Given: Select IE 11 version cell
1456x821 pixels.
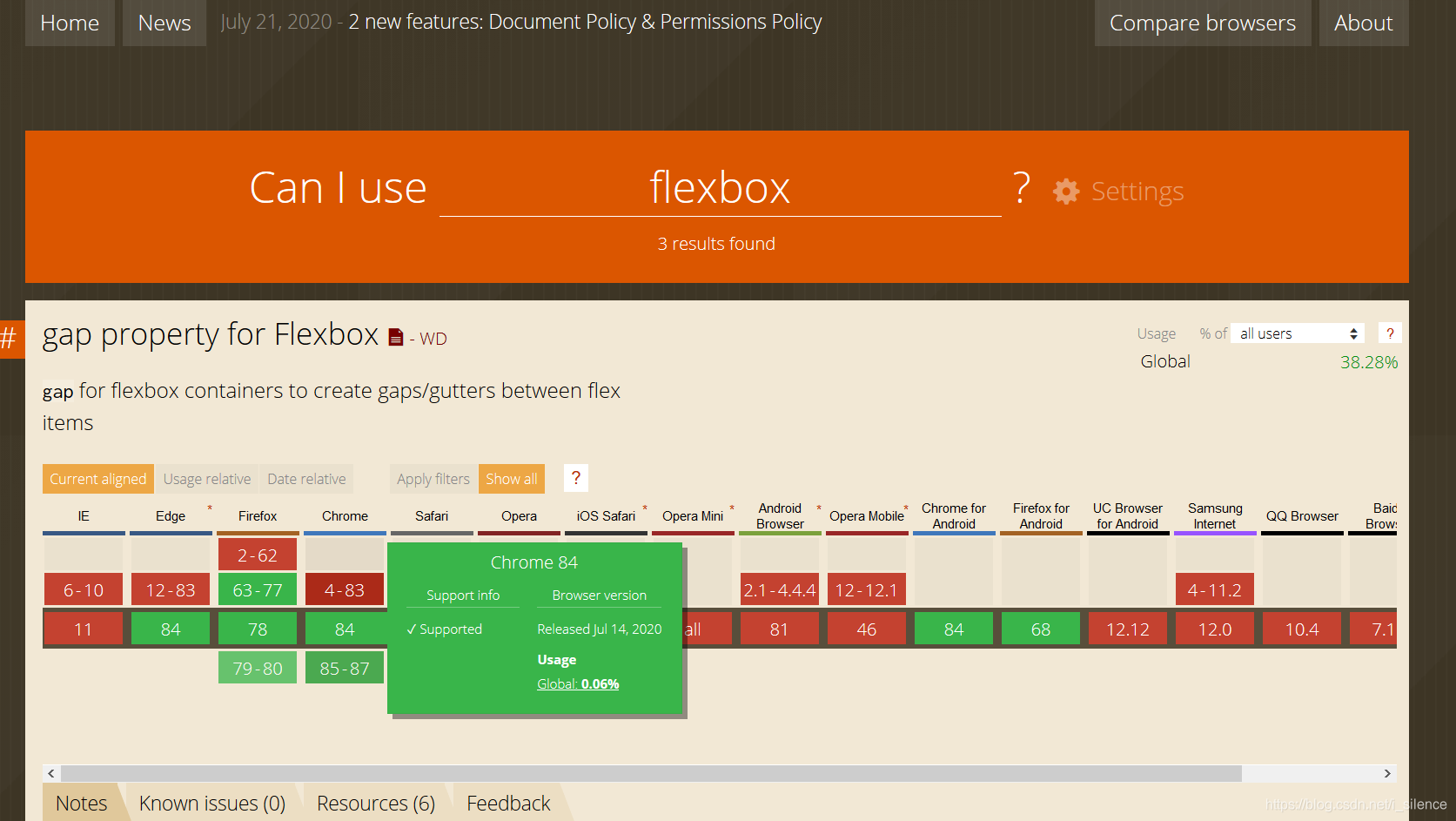Looking at the screenshot, I should pyautogui.click(x=84, y=629).
